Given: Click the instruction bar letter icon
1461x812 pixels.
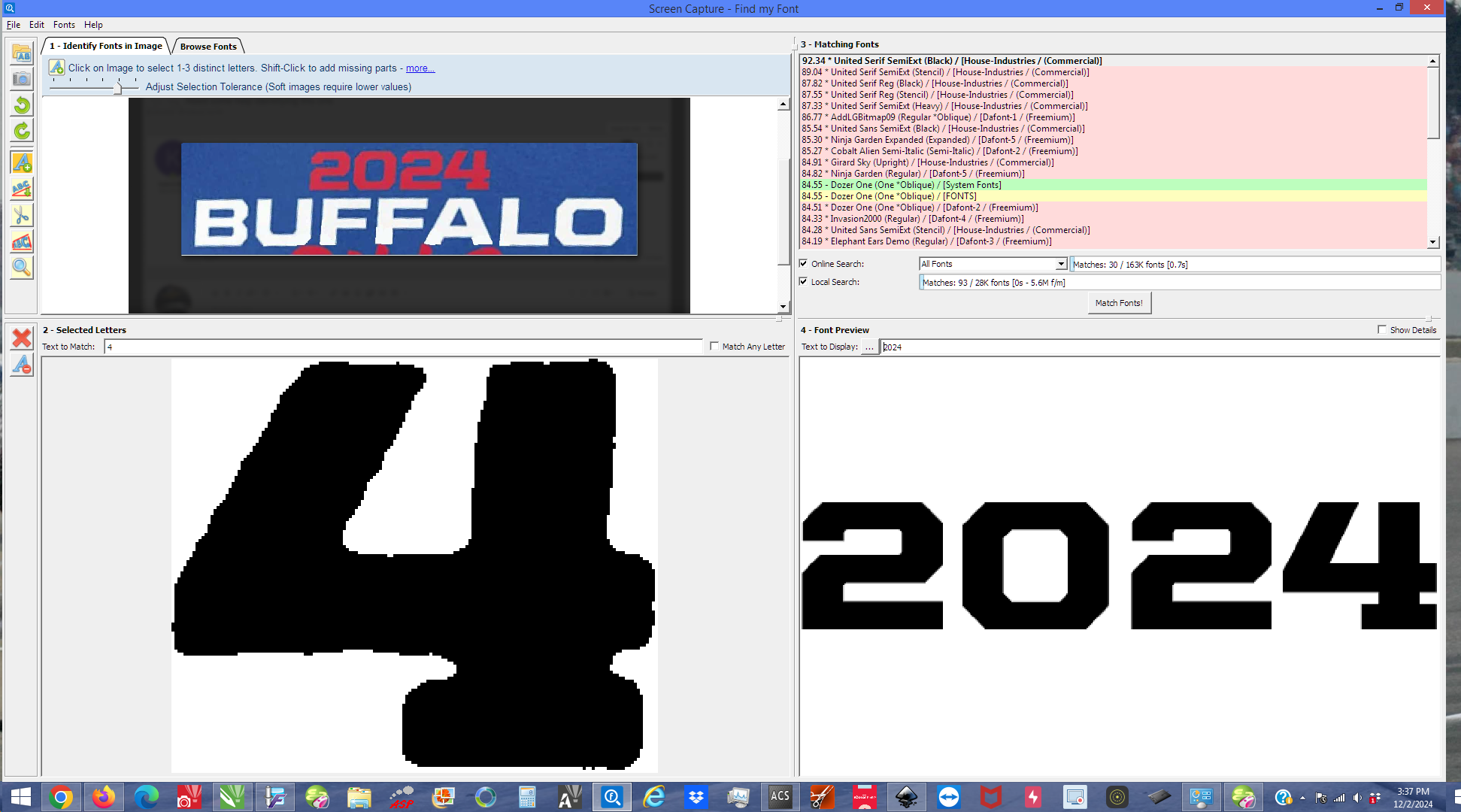Looking at the screenshot, I should (56, 68).
